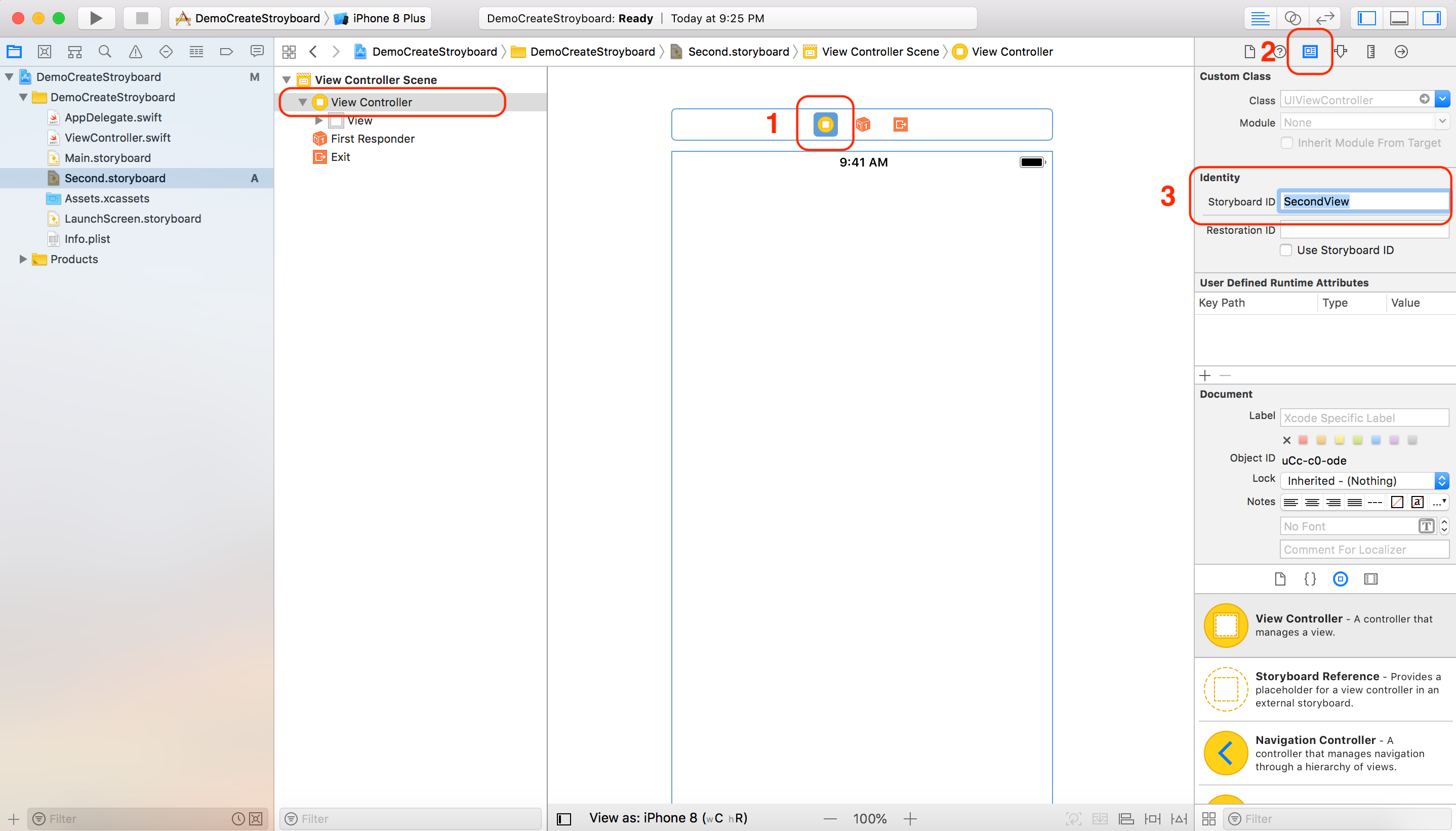Screen dimensions: 1456x831
Task: Select the green label color swatch
Action: 1357,440
